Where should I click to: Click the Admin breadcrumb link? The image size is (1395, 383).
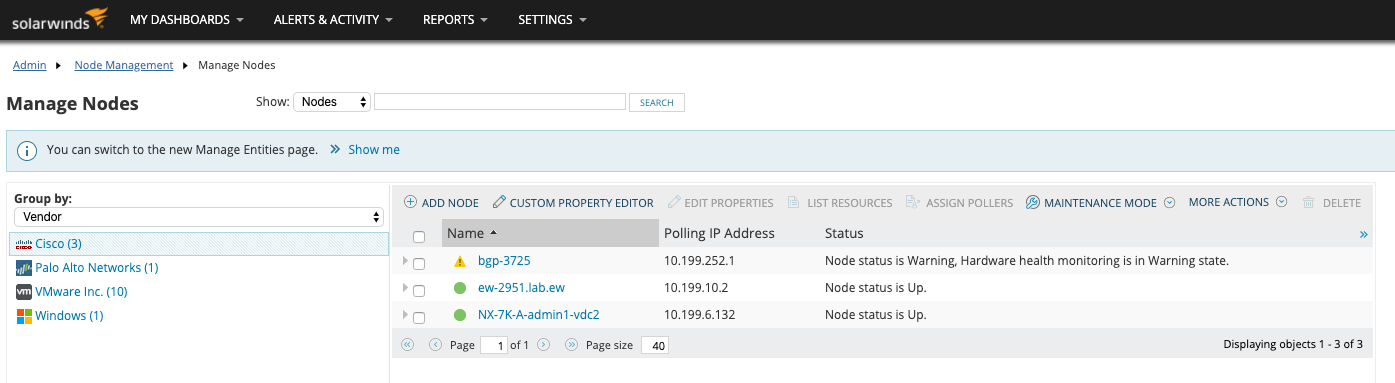pyautogui.click(x=30, y=65)
